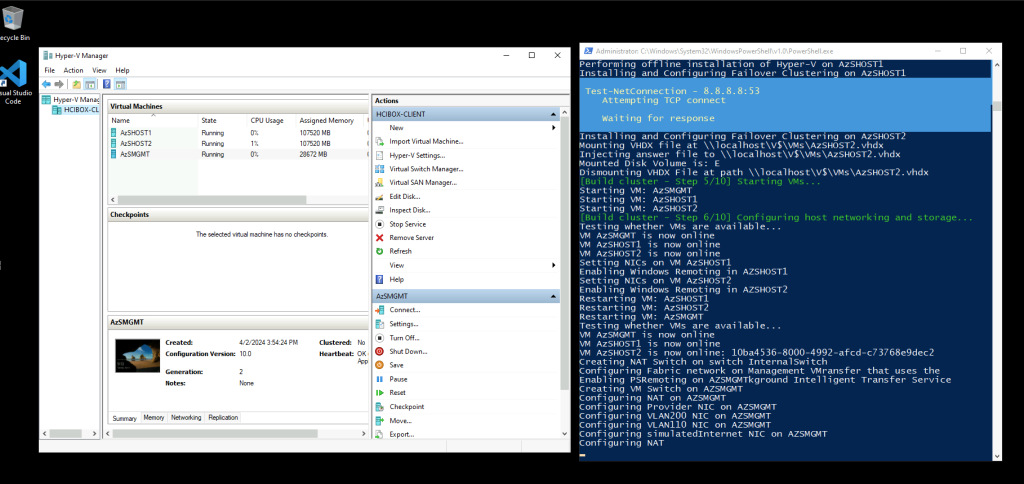Viewport: 1024px width, 484px height.
Task: Click 28672 MB memory cell for AzSMGMT
Action: [x=314, y=154]
